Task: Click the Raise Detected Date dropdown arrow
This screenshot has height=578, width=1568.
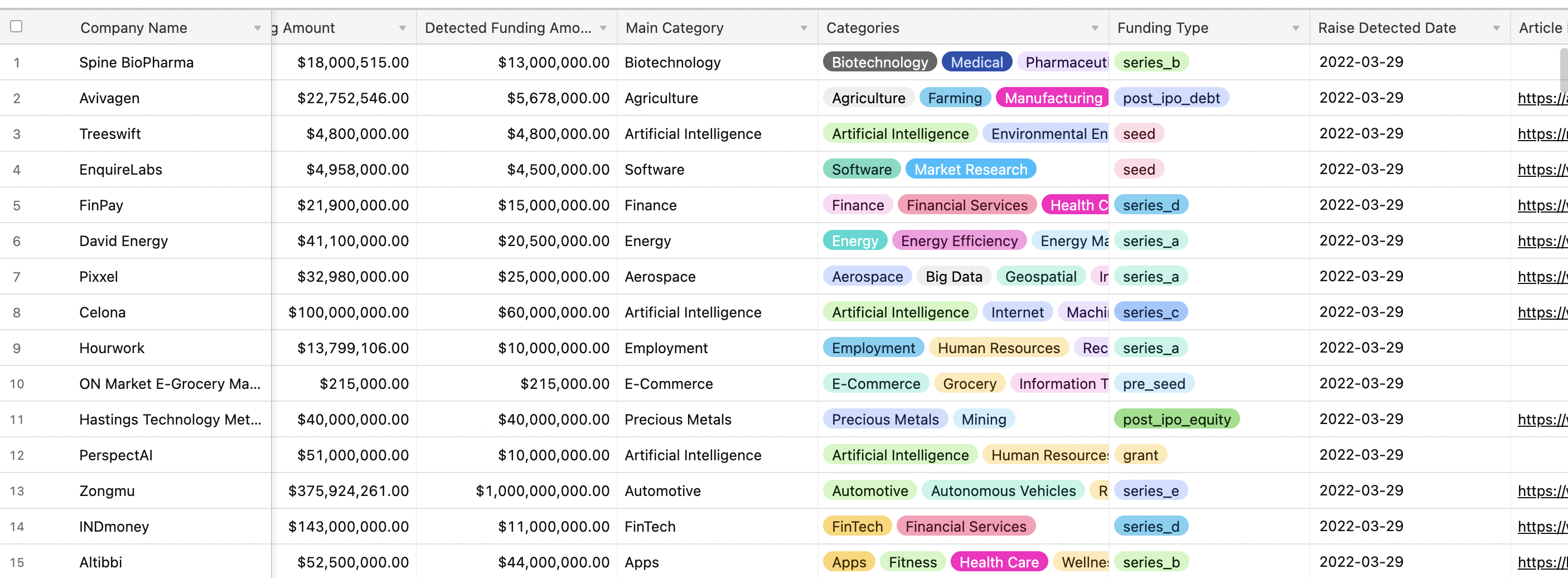Action: coord(1497,28)
